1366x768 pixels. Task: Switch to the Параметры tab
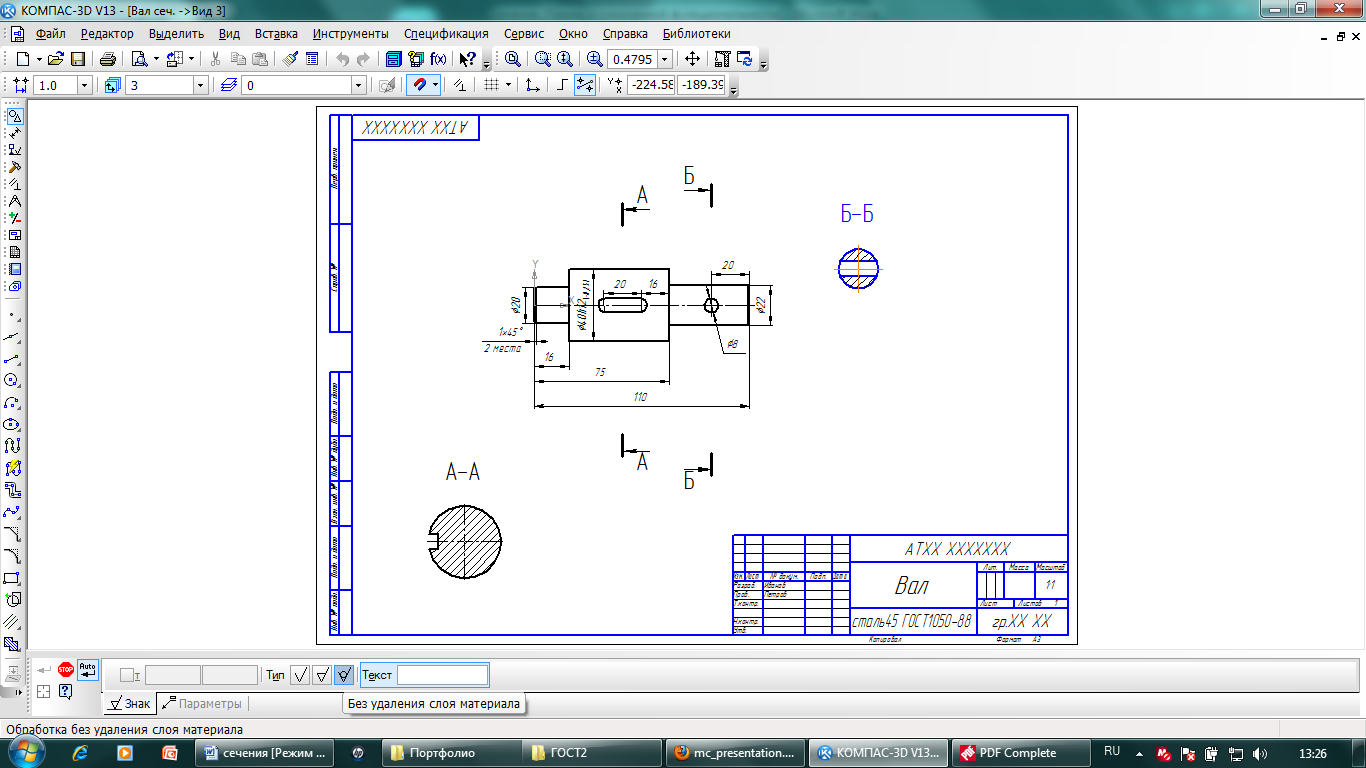[201, 704]
